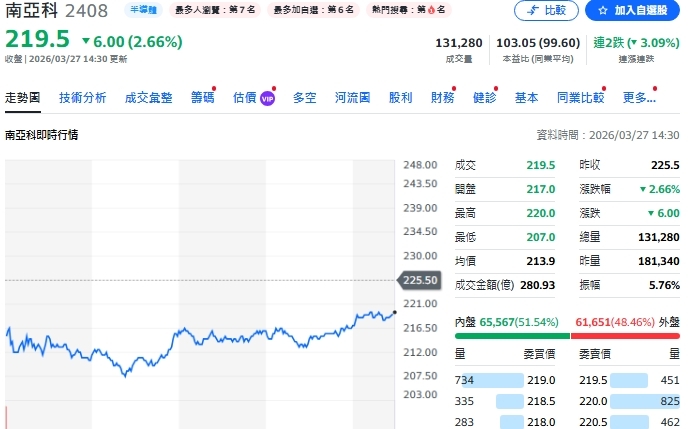Click the 比較 compare button
Image resolution: width=689 pixels, height=429 pixels.
coord(546,11)
